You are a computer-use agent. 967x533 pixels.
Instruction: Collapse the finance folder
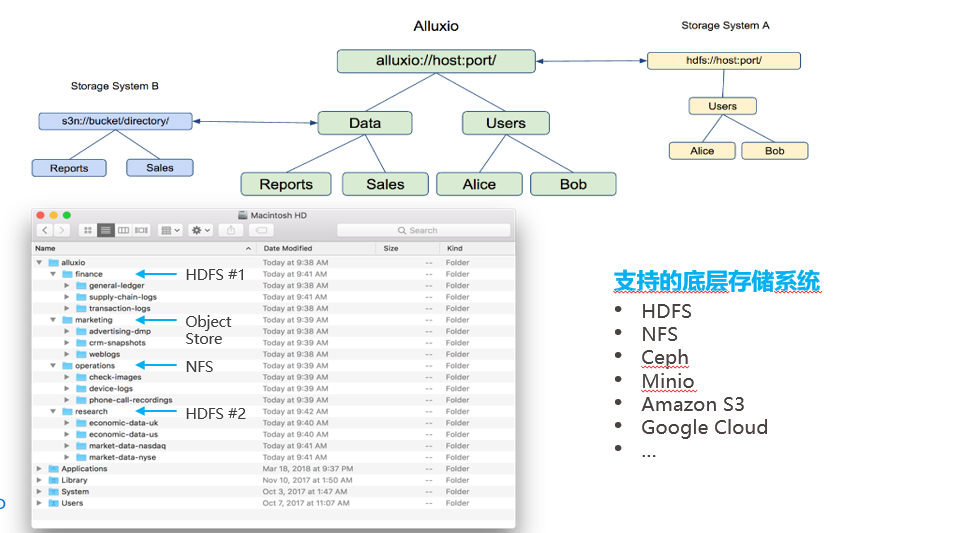pyautogui.click(x=53, y=274)
